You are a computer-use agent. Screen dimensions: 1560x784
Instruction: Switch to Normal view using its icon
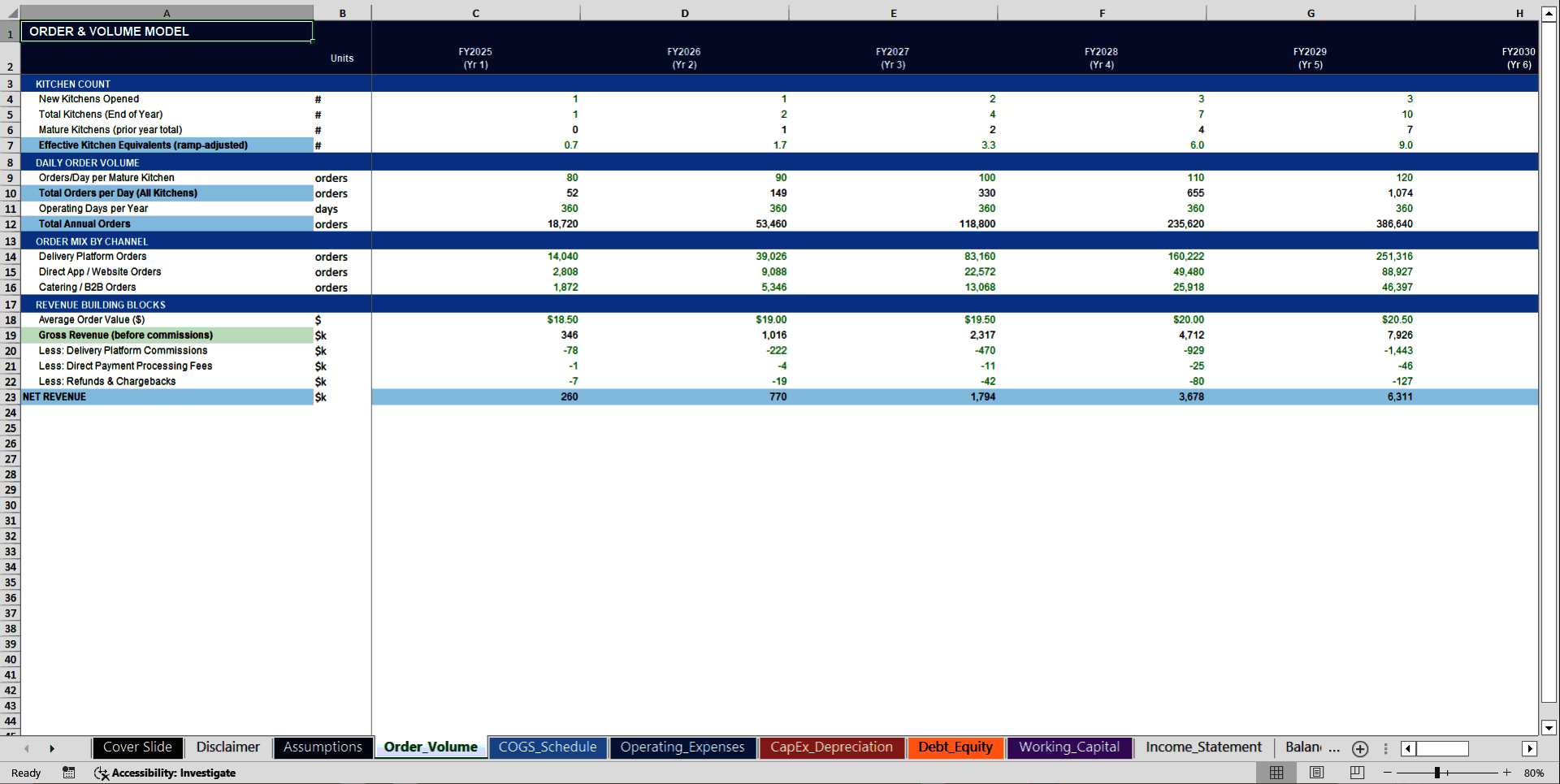[1276, 773]
